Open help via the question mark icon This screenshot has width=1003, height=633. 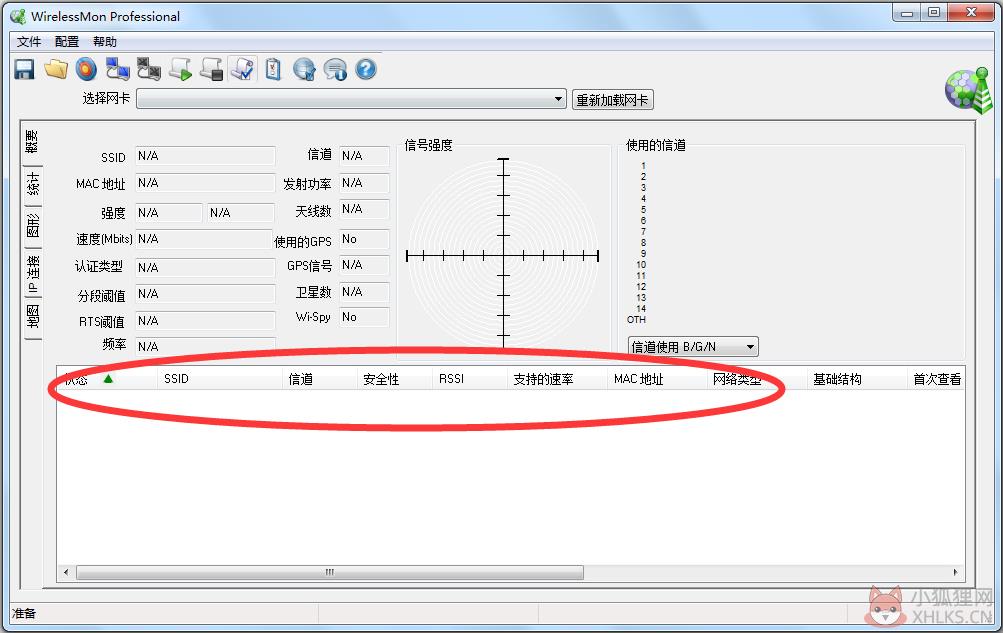(x=366, y=69)
